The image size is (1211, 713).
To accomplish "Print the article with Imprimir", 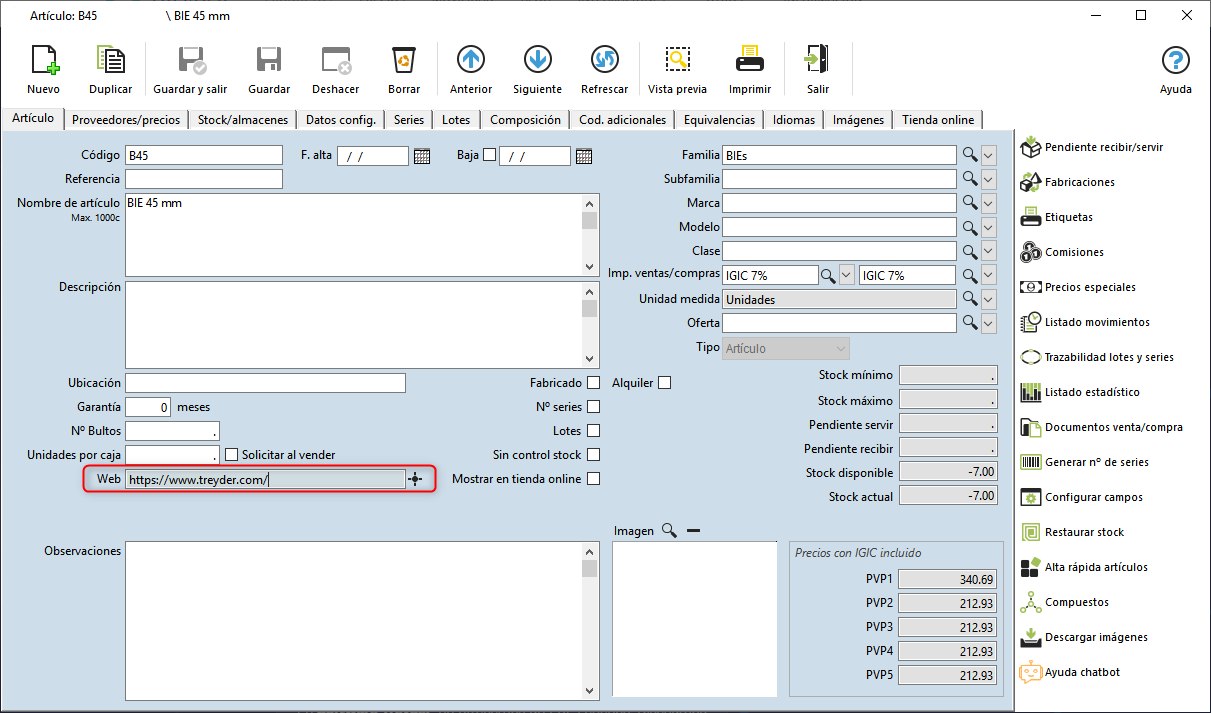I will click(x=750, y=68).
